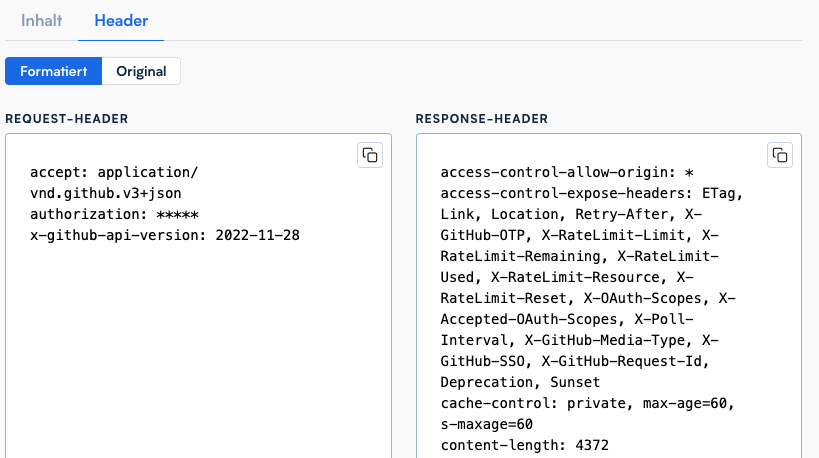
Task: Switch to the Inhalt tab
Action: point(42,20)
